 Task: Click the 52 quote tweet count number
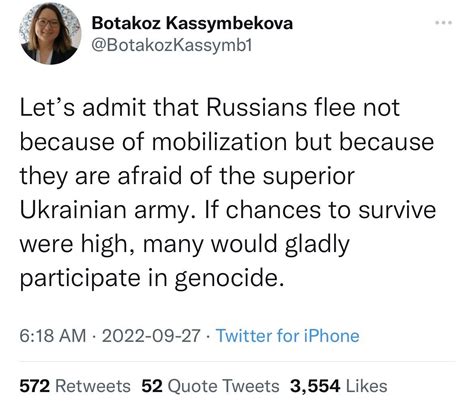tap(152, 386)
